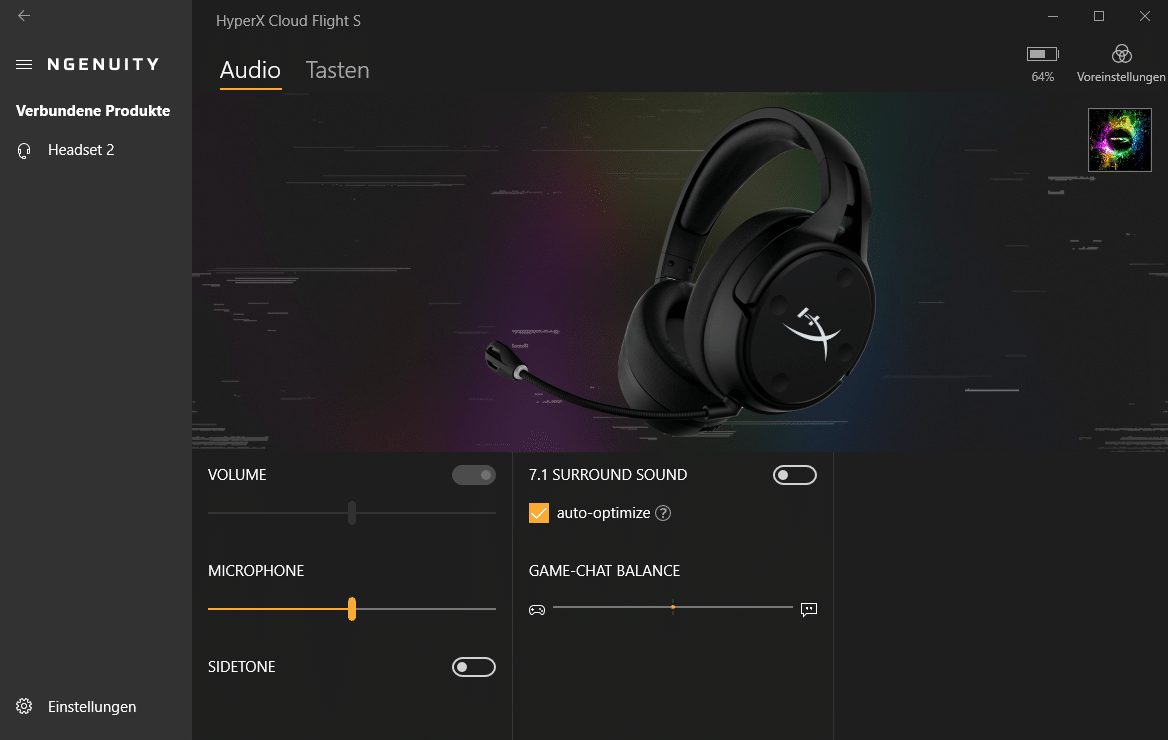The height and width of the screenshot is (740, 1168).
Task: Select Headset 2 in connected products
Action: (x=81, y=150)
